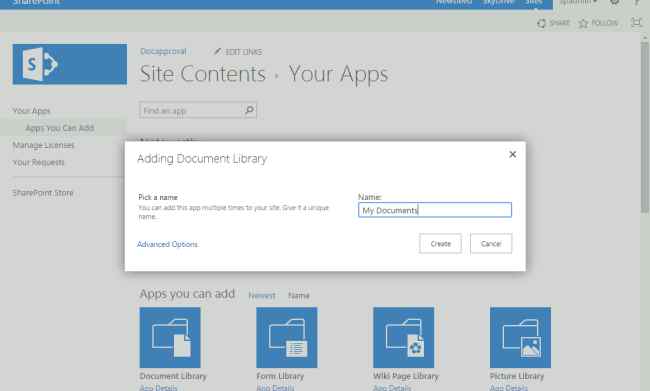Screen dimensions: 650x391
Task: Click Picture Library label text
Action: (517, 376)
